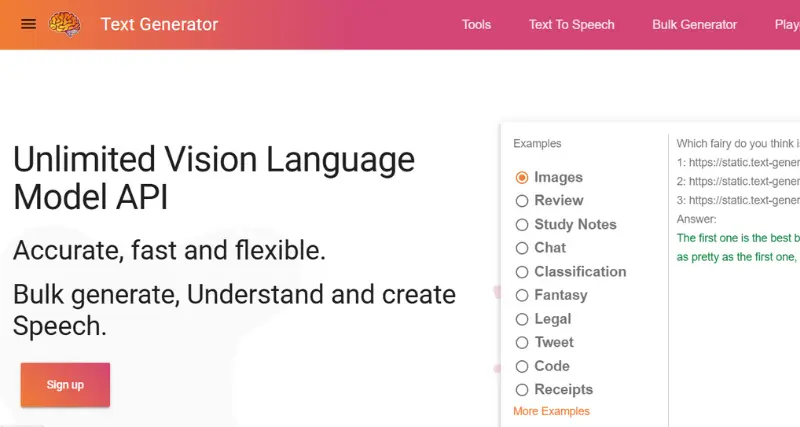Click the first static image URL line
This screenshot has height=427, width=800.
click(x=738, y=163)
